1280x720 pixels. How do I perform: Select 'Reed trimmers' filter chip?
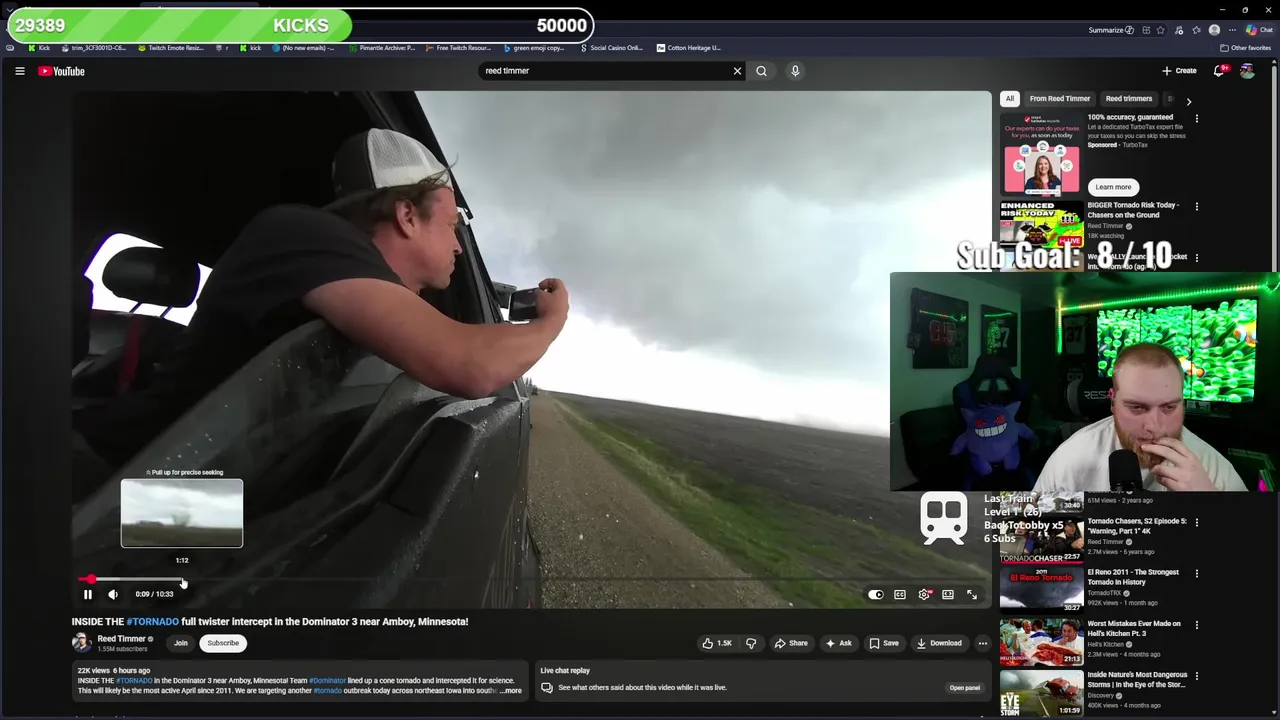pyautogui.click(x=1129, y=99)
